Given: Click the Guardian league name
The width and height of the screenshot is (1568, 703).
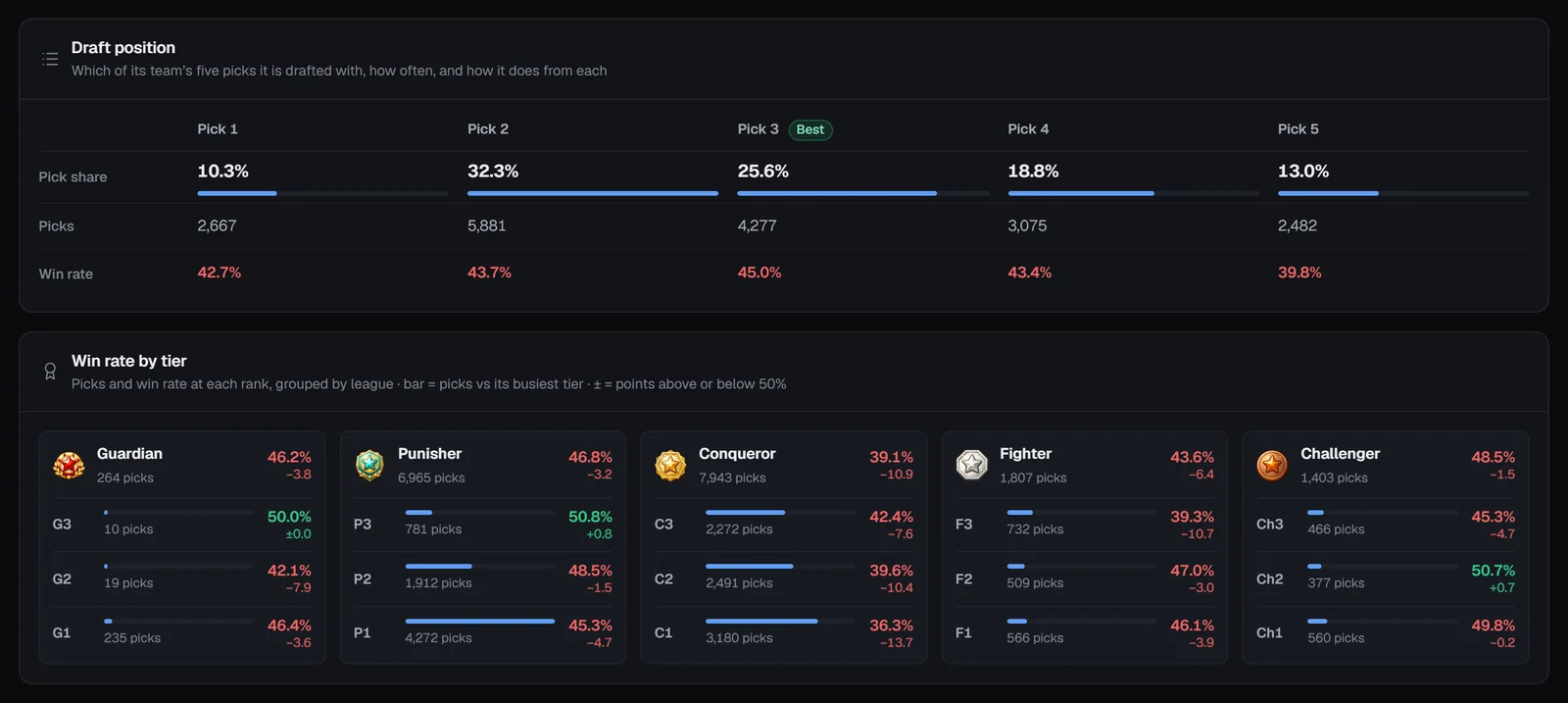Looking at the screenshot, I should [129, 454].
